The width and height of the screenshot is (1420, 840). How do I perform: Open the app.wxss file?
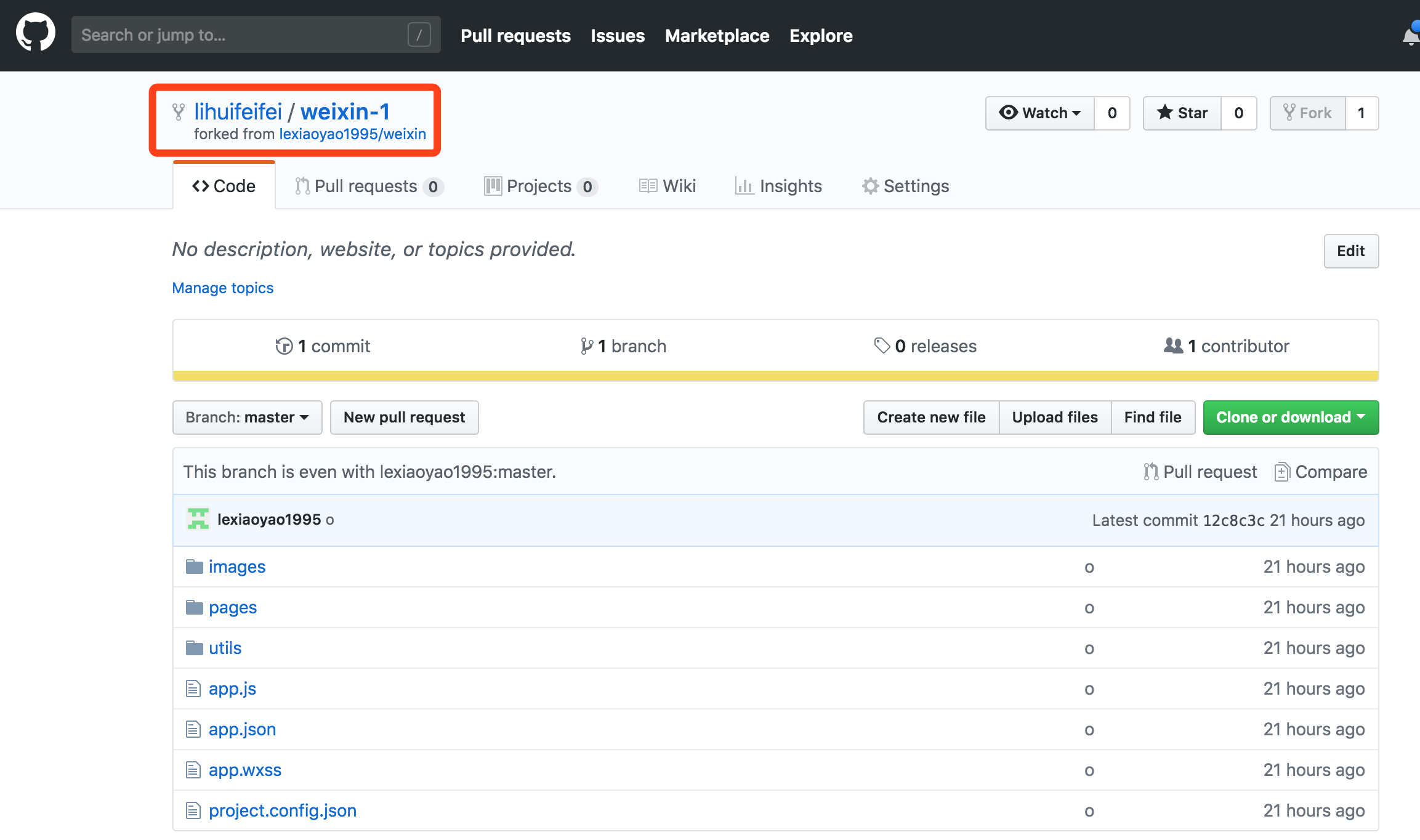click(x=245, y=770)
